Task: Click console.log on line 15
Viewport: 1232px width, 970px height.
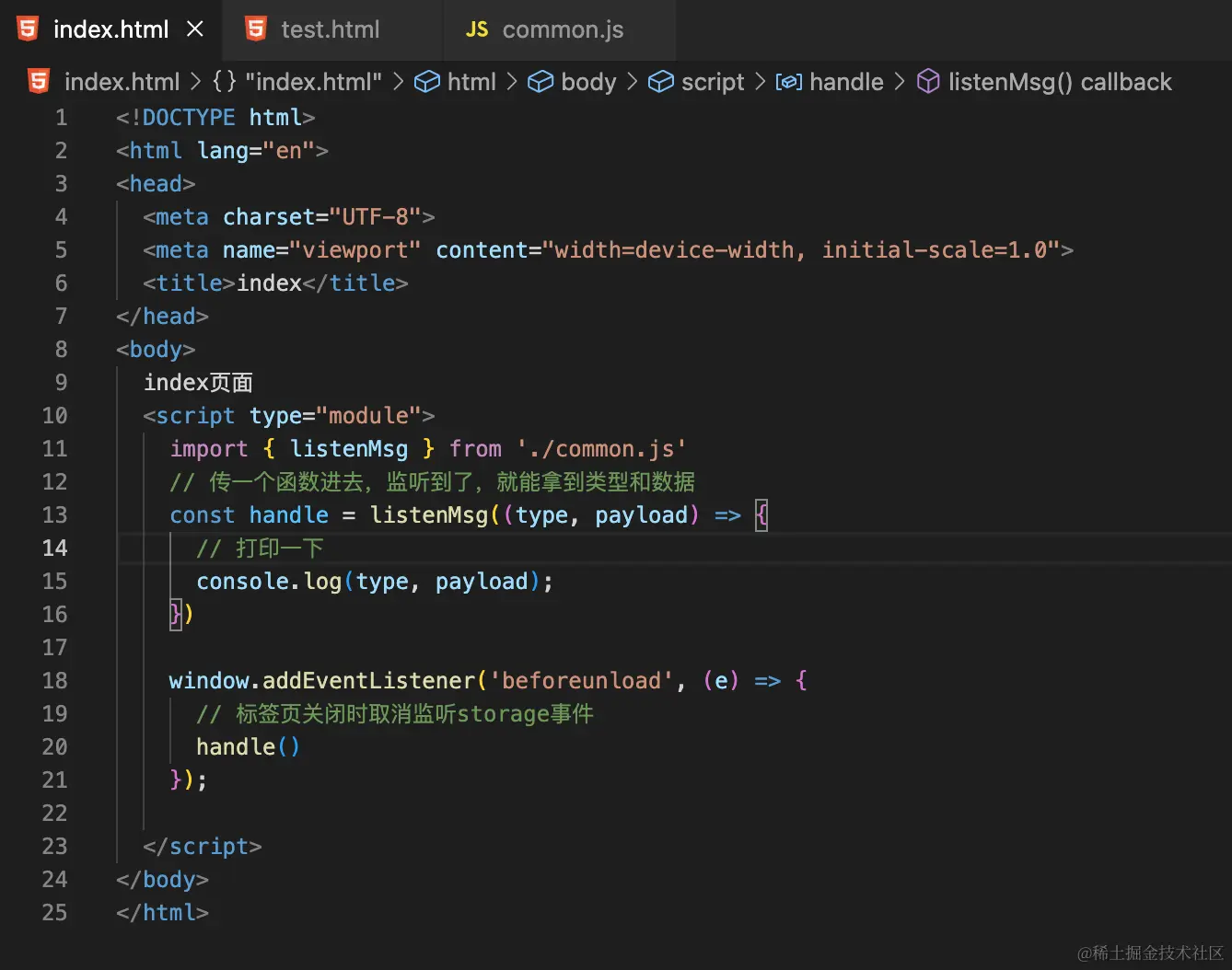Action: (269, 582)
